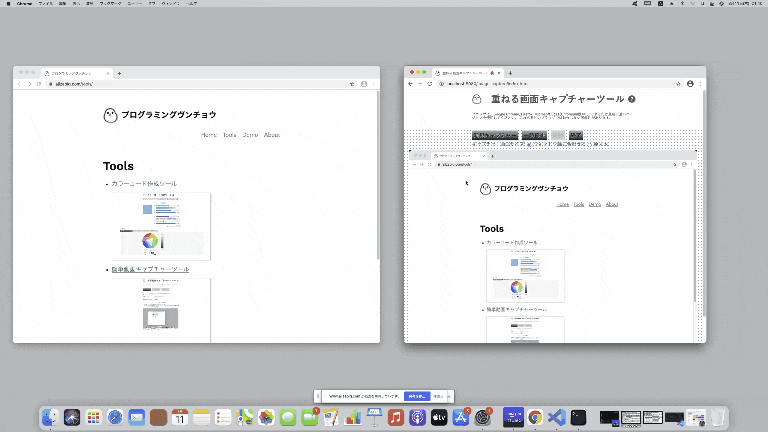Viewport: 768px width, 432px height.
Task: Open the ウィンドウ menu in the menu bar
Action: [x=170, y=3]
